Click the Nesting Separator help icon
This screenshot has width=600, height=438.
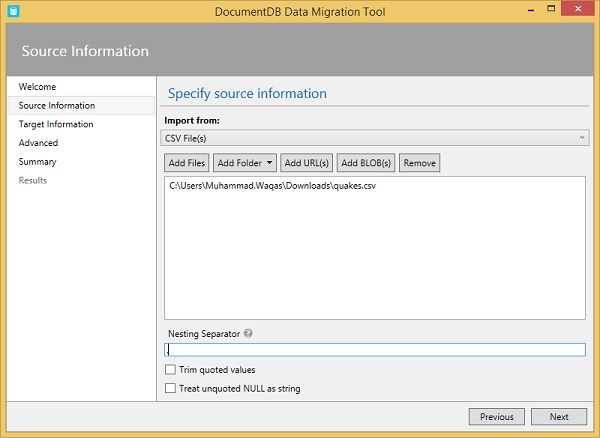[x=248, y=333]
